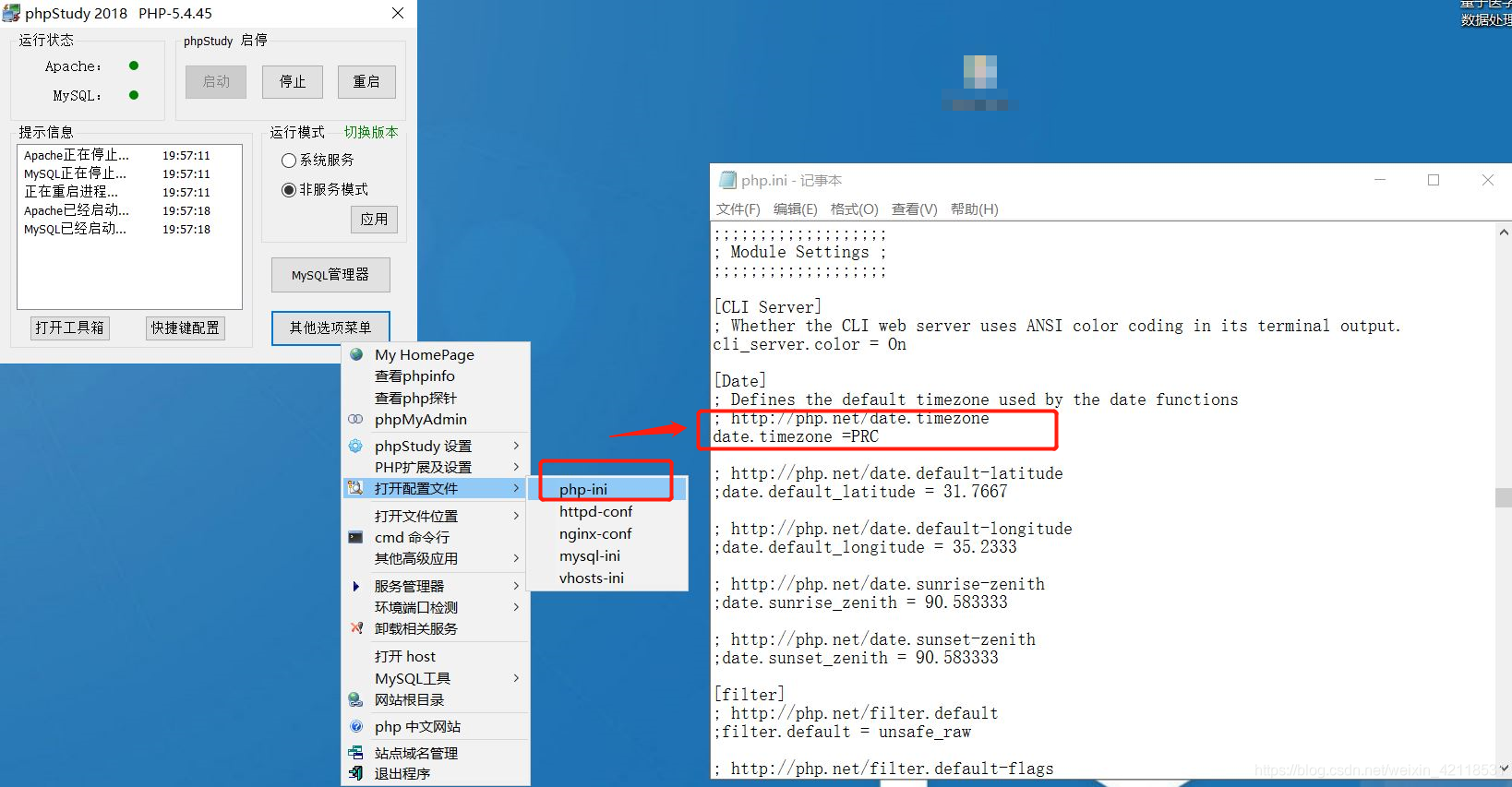Click icon beside php 中文网站

pos(356,726)
